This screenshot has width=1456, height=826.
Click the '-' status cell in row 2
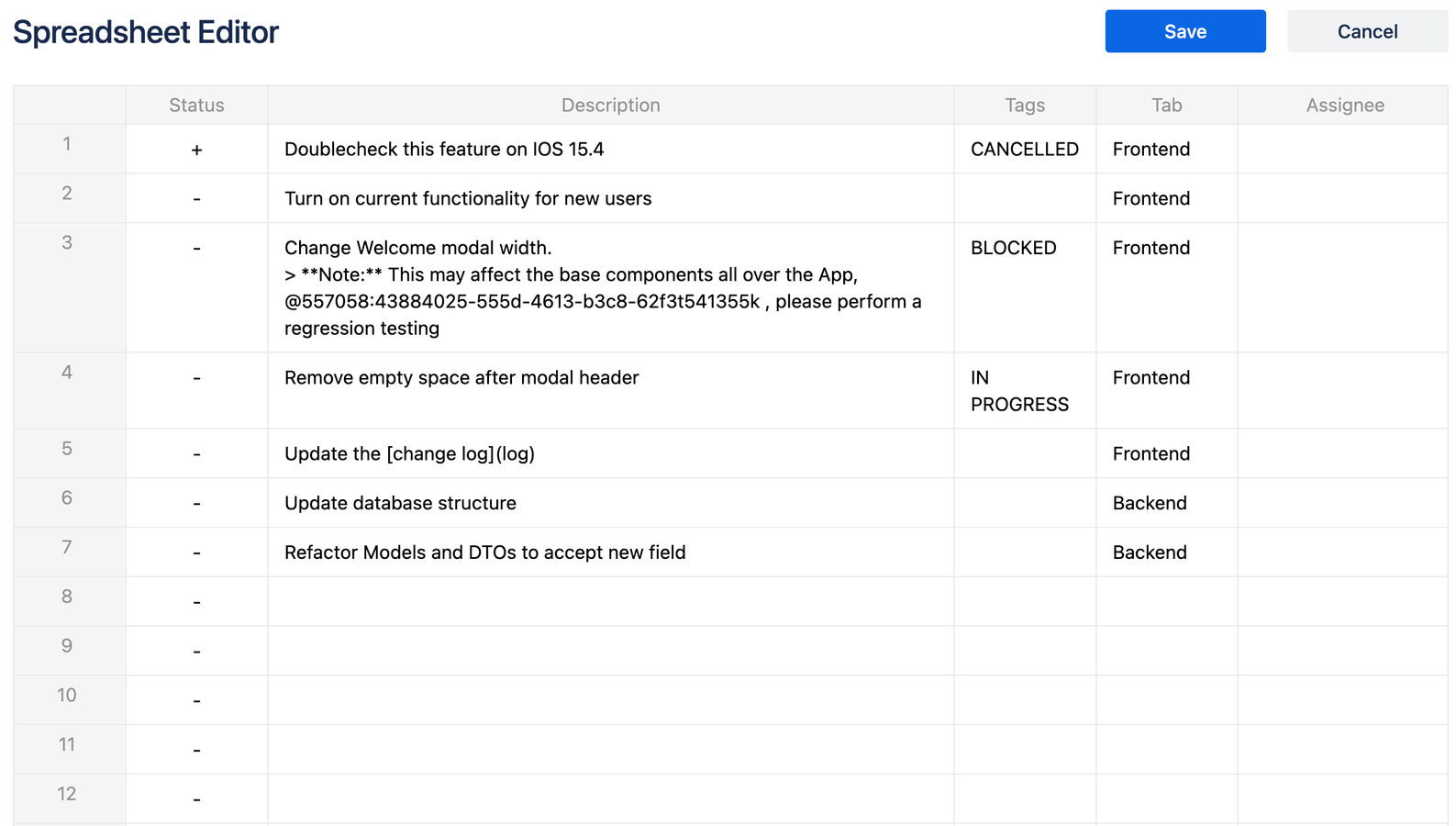coord(196,198)
